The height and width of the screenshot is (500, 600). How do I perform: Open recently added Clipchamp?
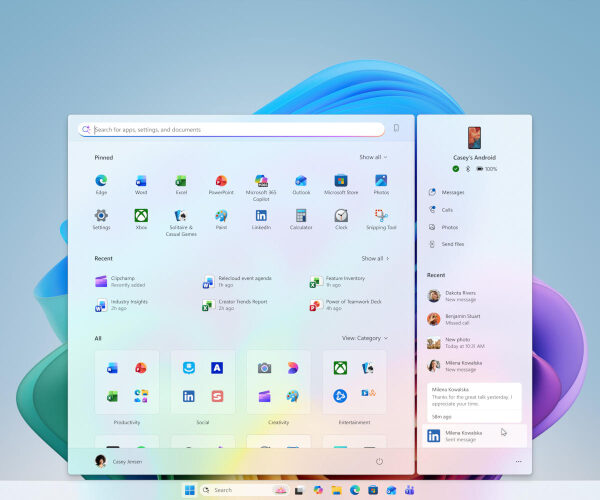click(121, 281)
